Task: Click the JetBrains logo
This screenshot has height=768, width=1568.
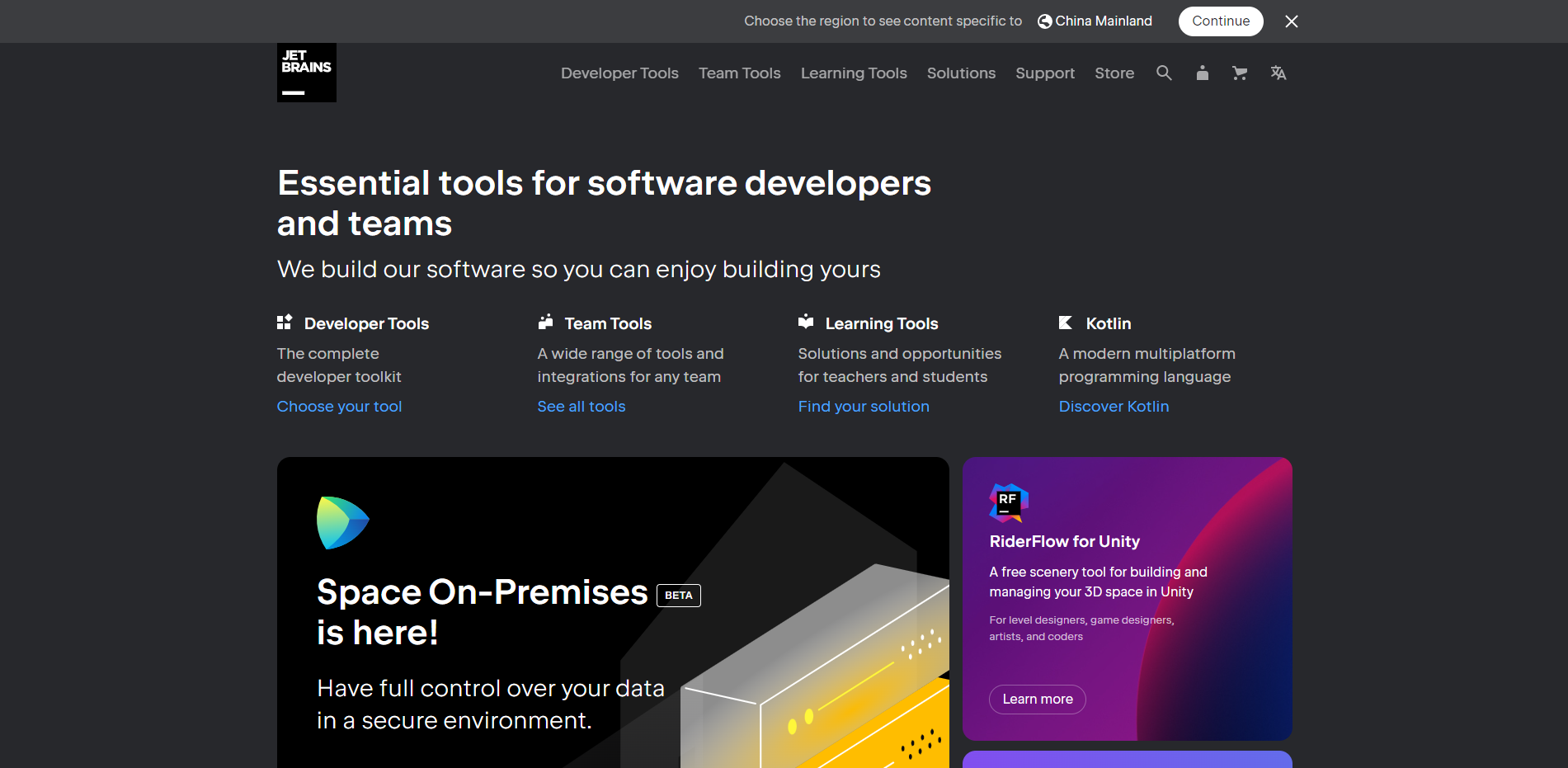Action: (306, 73)
